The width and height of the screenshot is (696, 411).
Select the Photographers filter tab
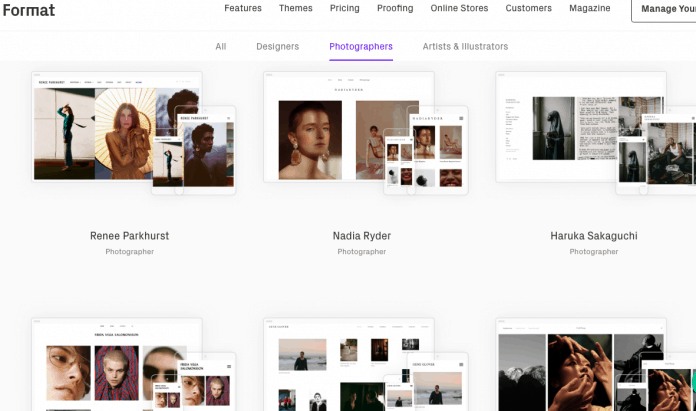tap(361, 47)
